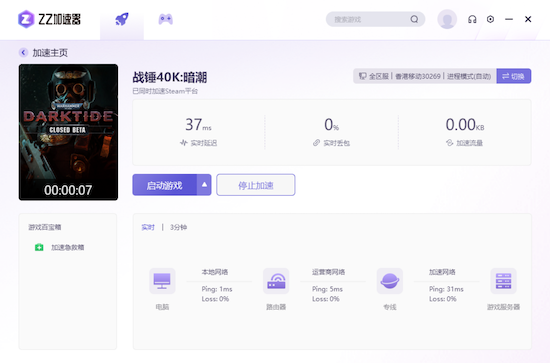
Task: Click the 进程模式(自动) mode label
Action: click(x=469, y=76)
